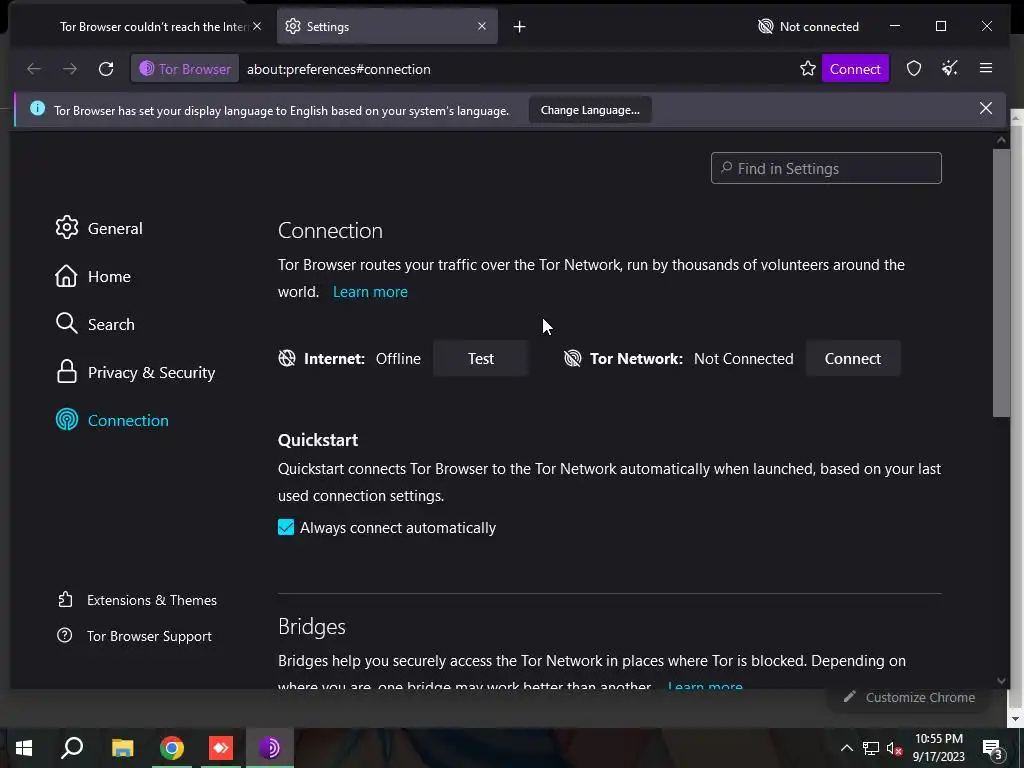This screenshot has width=1024, height=768.
Task: Click the purple Connect toolbar button
Action: [855, 69]
